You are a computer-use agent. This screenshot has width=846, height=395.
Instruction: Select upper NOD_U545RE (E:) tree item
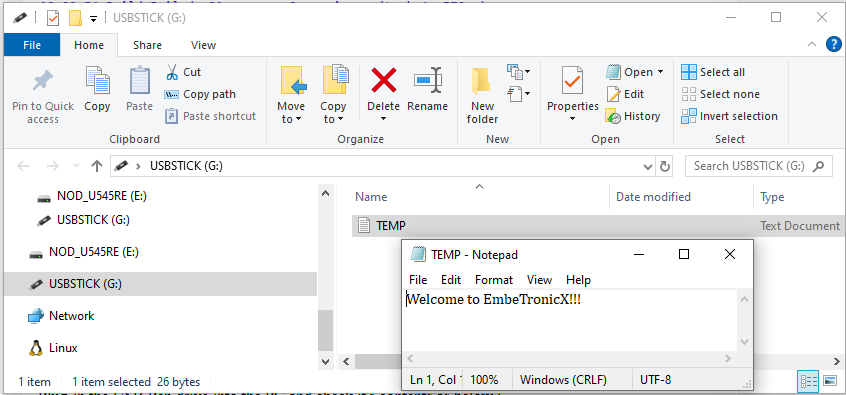tap(92, 196)
